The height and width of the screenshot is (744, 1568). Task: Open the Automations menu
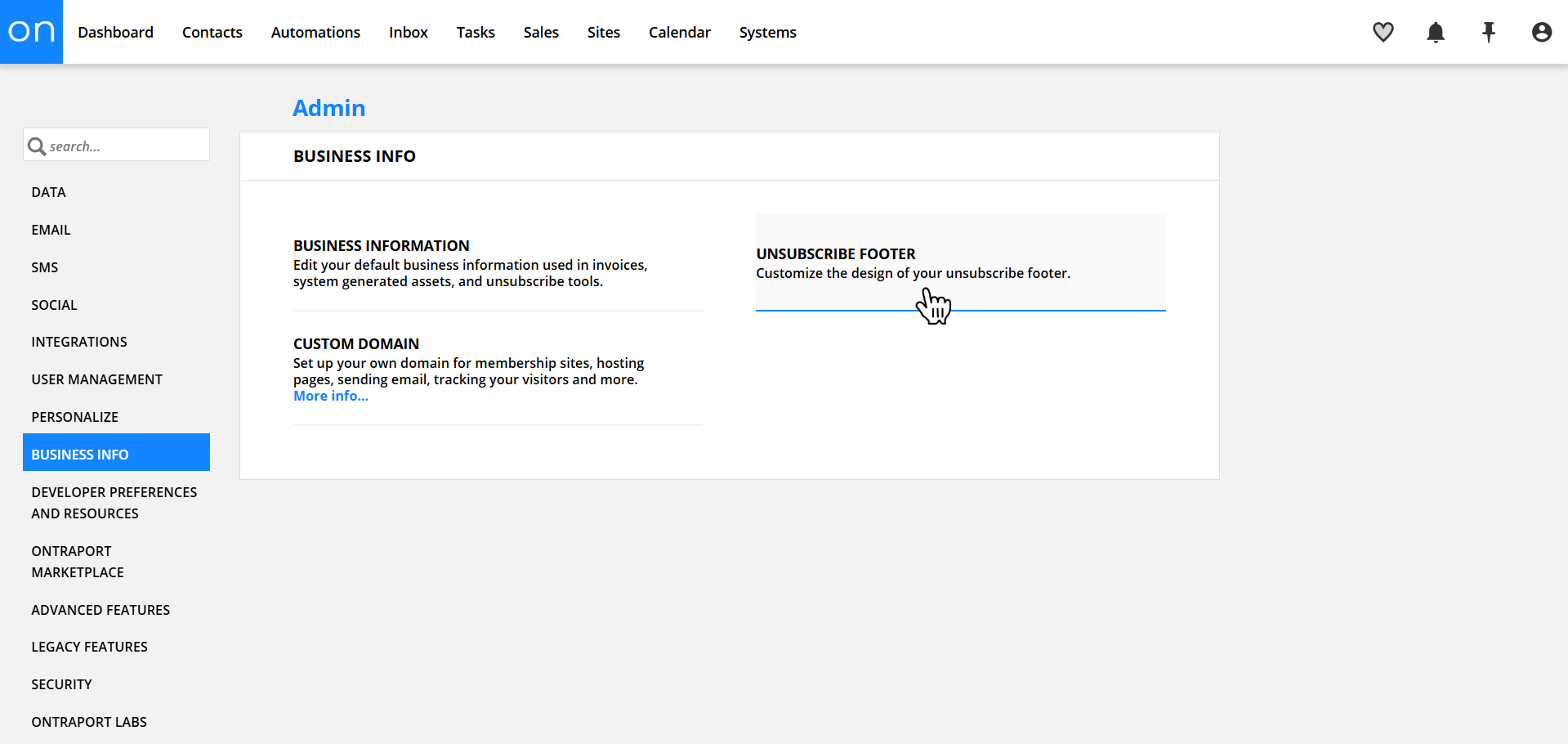315,32
